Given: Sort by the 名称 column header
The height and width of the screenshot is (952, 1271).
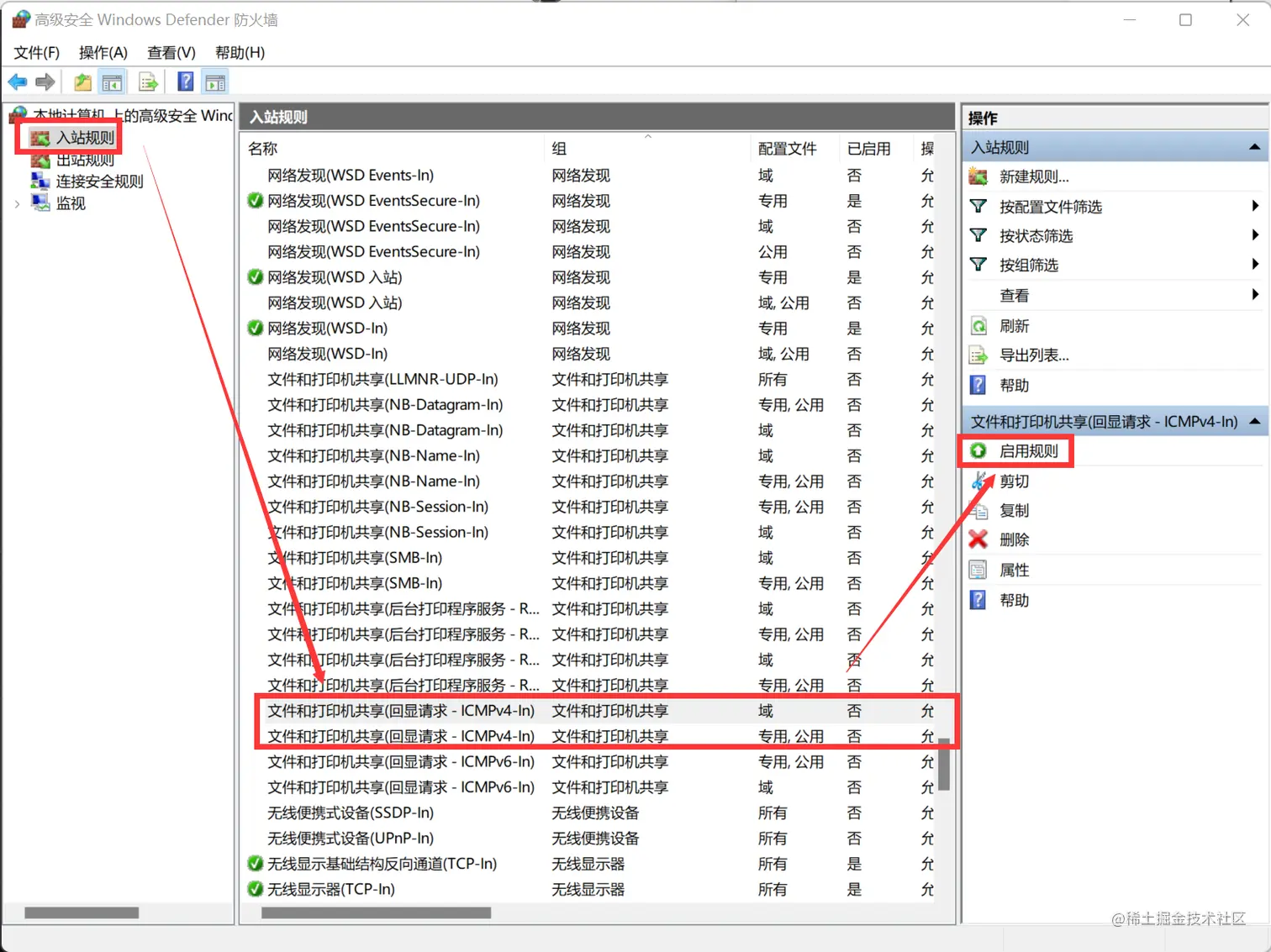Looking at the screenshot, I should 393,149.
